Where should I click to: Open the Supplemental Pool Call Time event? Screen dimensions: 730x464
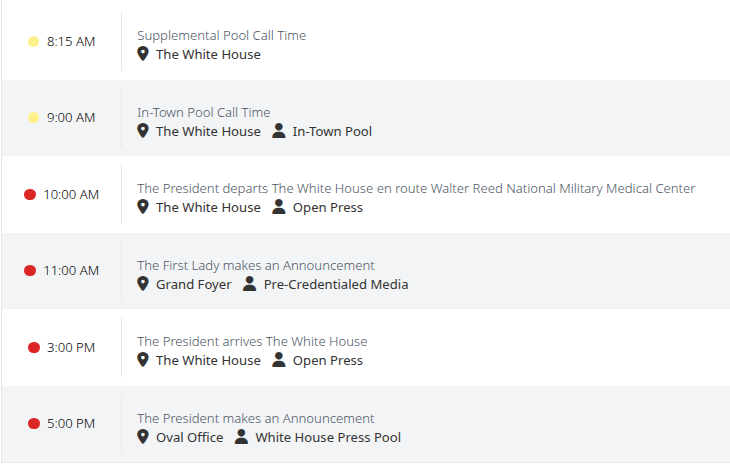click(221, 36)
